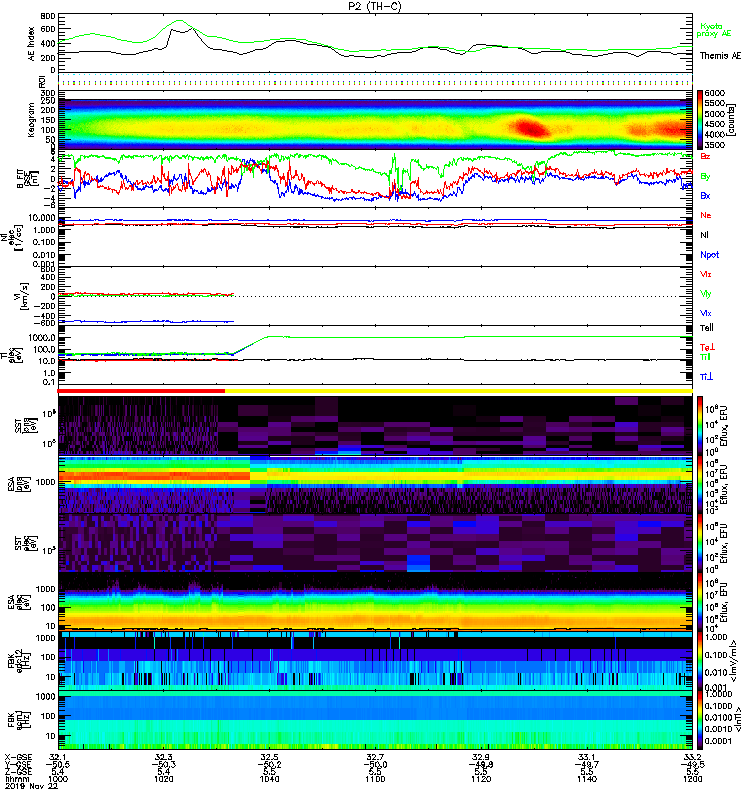Select the red Viz velocity legend label
Screen dimensions: 750x800
pyautogui.click(x=706, y=274)
